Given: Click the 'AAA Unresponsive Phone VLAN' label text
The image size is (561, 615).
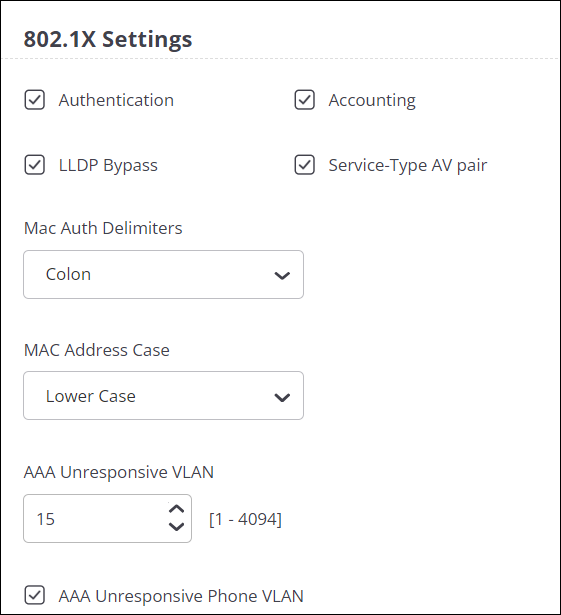Looking at the screenshot, I should pos(181,596).
